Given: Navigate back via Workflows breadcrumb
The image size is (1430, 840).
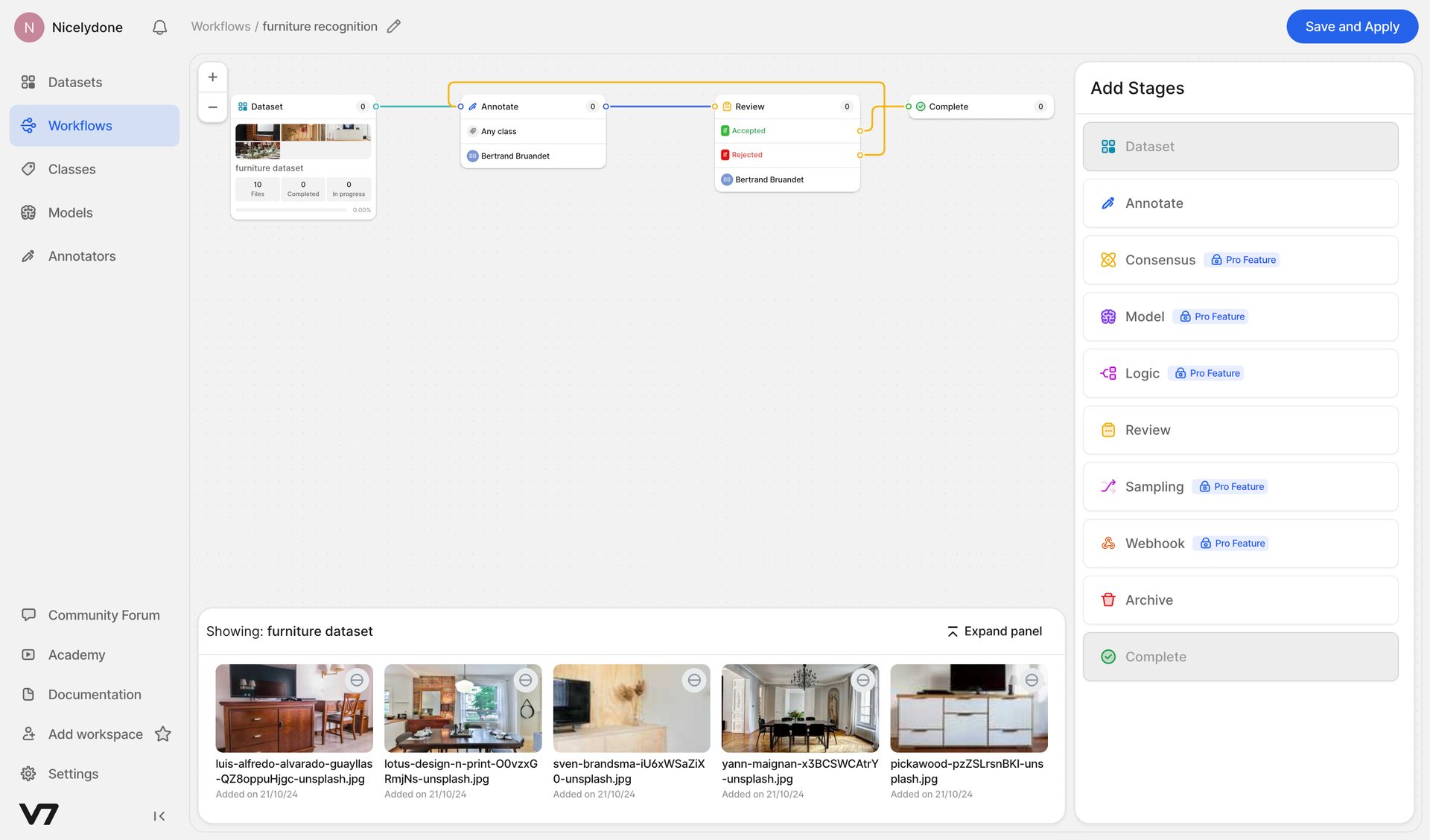Looking at the screenshot, I should [220, 26].
